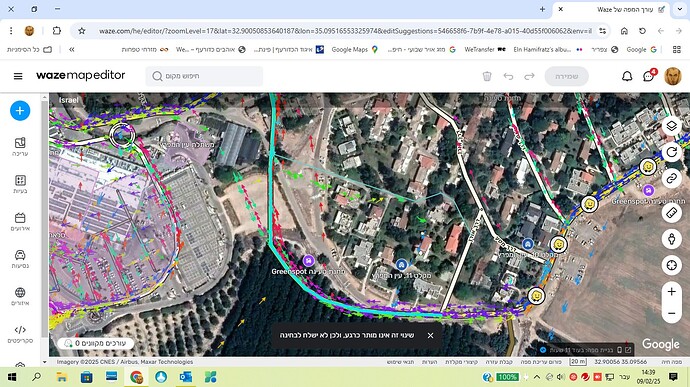Open the קבלת עזרה help link
This screenshot has height=387, width=690.
click(499, 361)
